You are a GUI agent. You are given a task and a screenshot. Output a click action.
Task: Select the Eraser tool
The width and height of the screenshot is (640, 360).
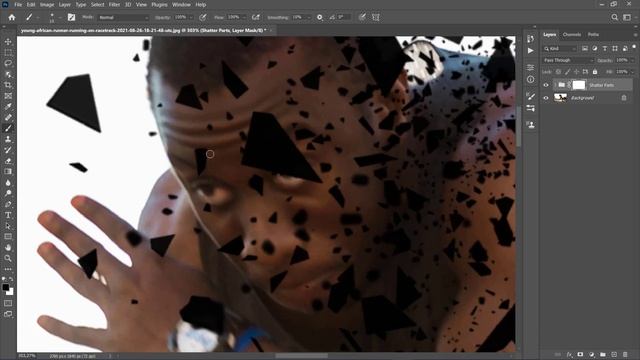(x=8, y=161)
